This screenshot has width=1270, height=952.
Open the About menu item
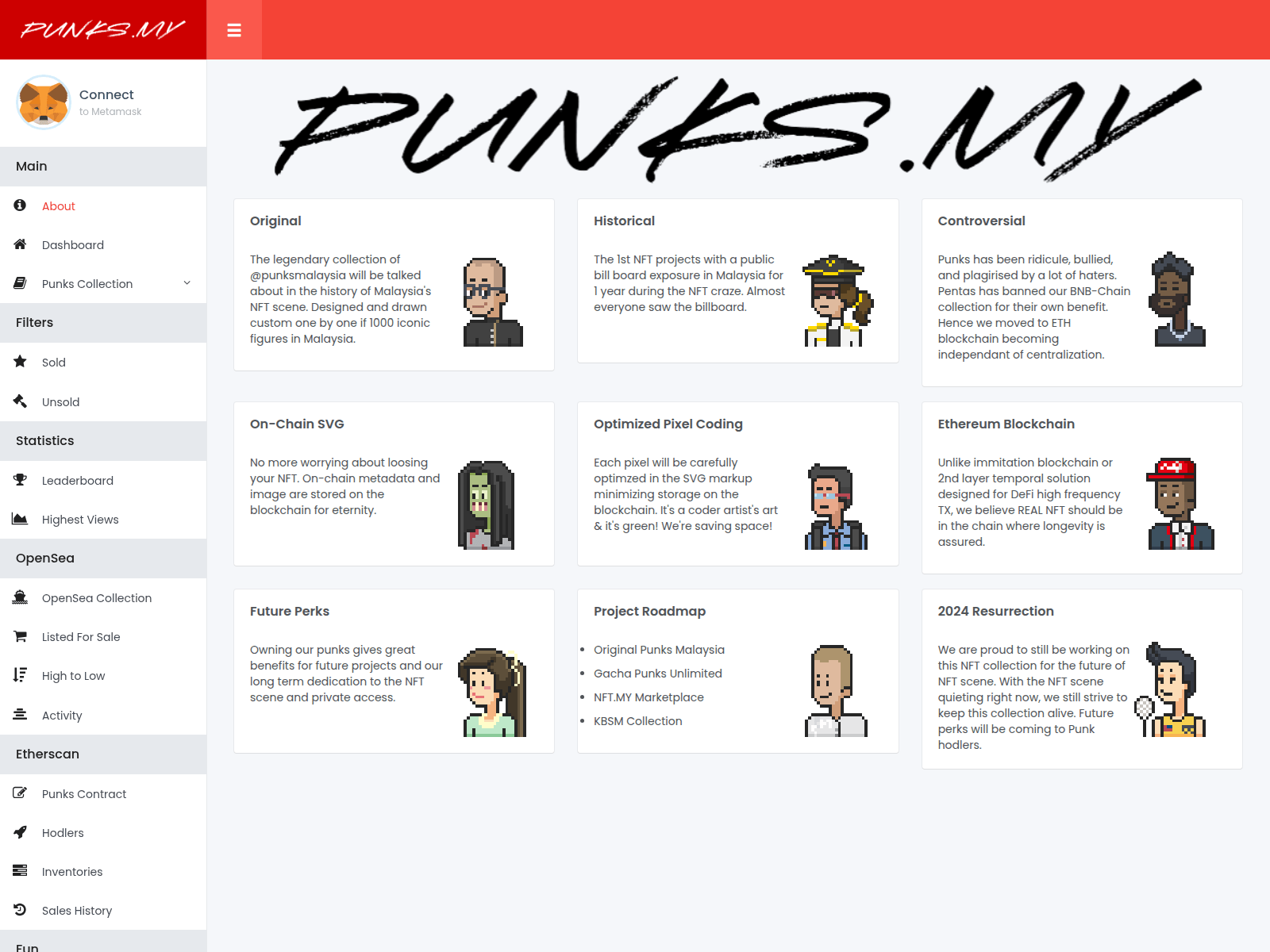(103, 206)
